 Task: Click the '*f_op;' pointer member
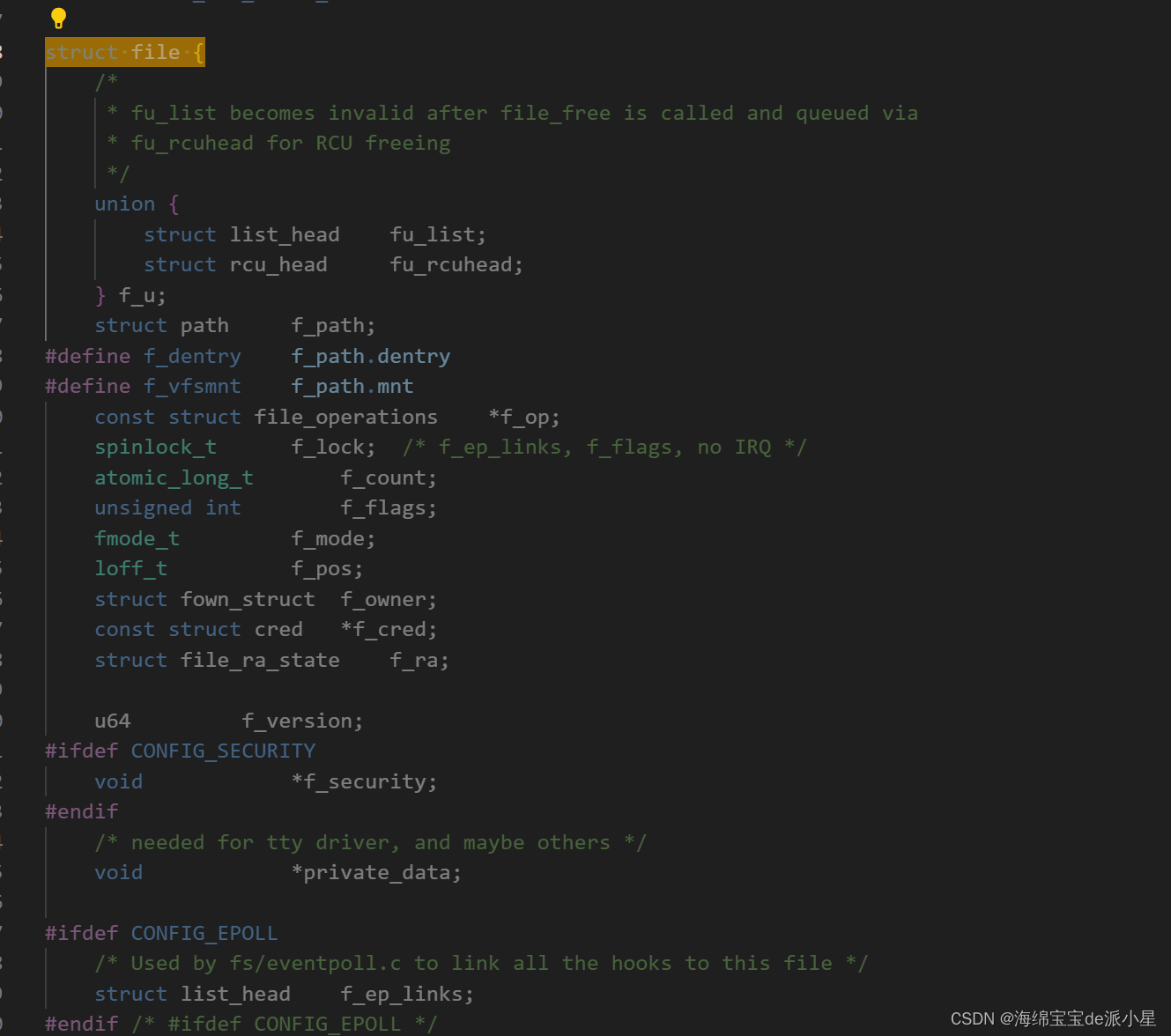pos(524,417)
